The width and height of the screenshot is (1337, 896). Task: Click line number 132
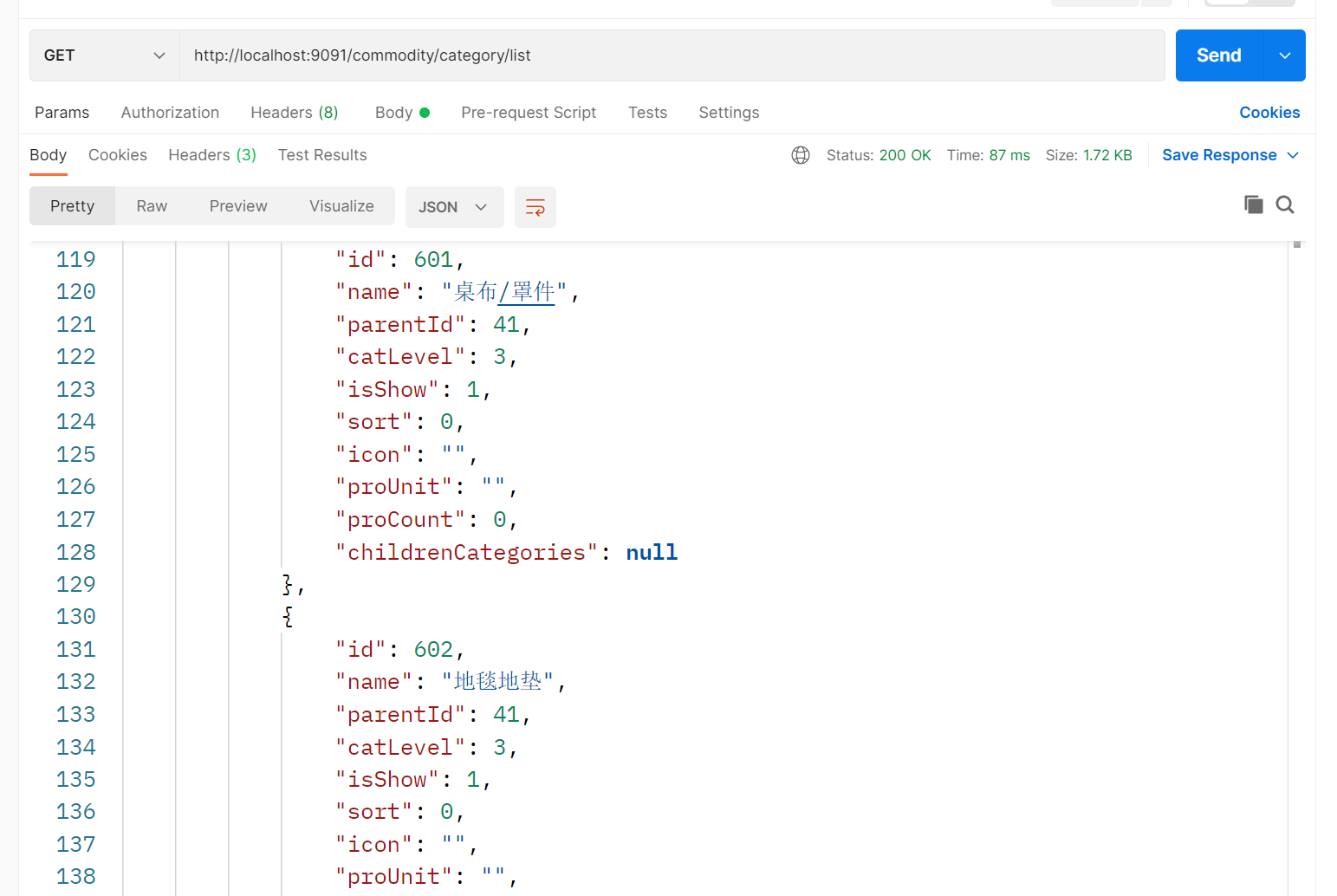[75, 681]
